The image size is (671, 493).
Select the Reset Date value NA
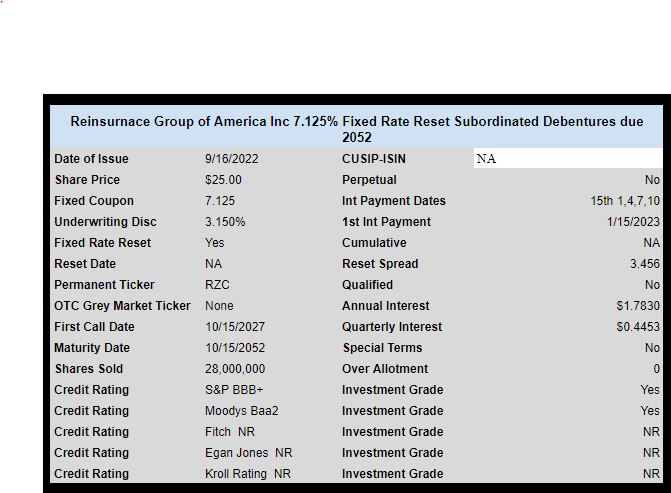click(x=213, y=264)
